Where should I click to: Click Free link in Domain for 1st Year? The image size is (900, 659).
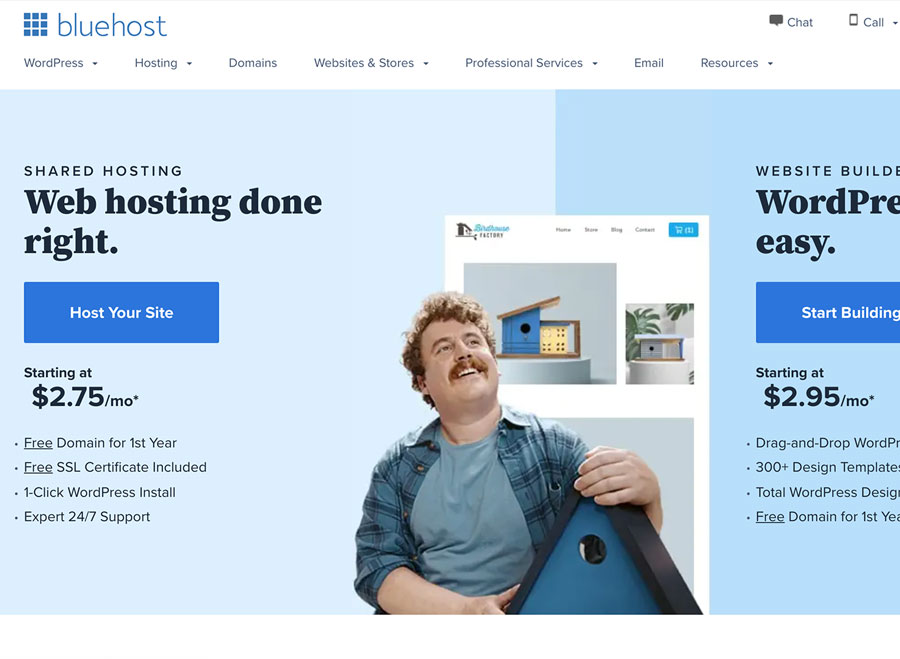point(38,443)
